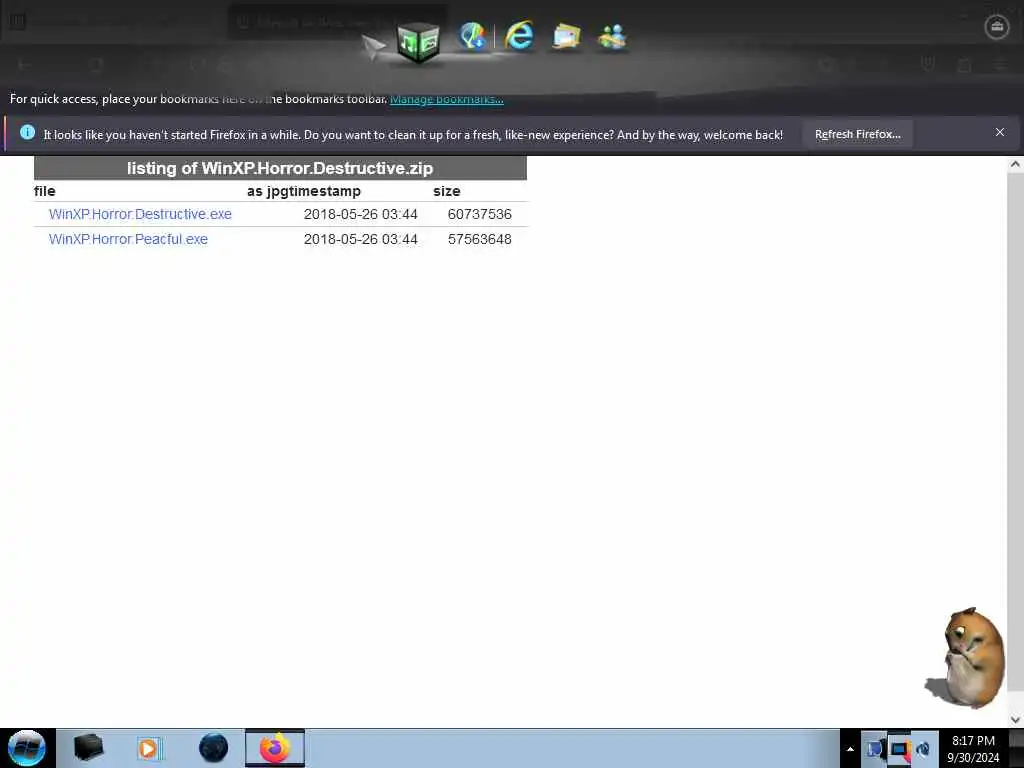Open the mail envelope dock icon
The width and height of the screenshot is (1024, 768).
click(566, 37)
